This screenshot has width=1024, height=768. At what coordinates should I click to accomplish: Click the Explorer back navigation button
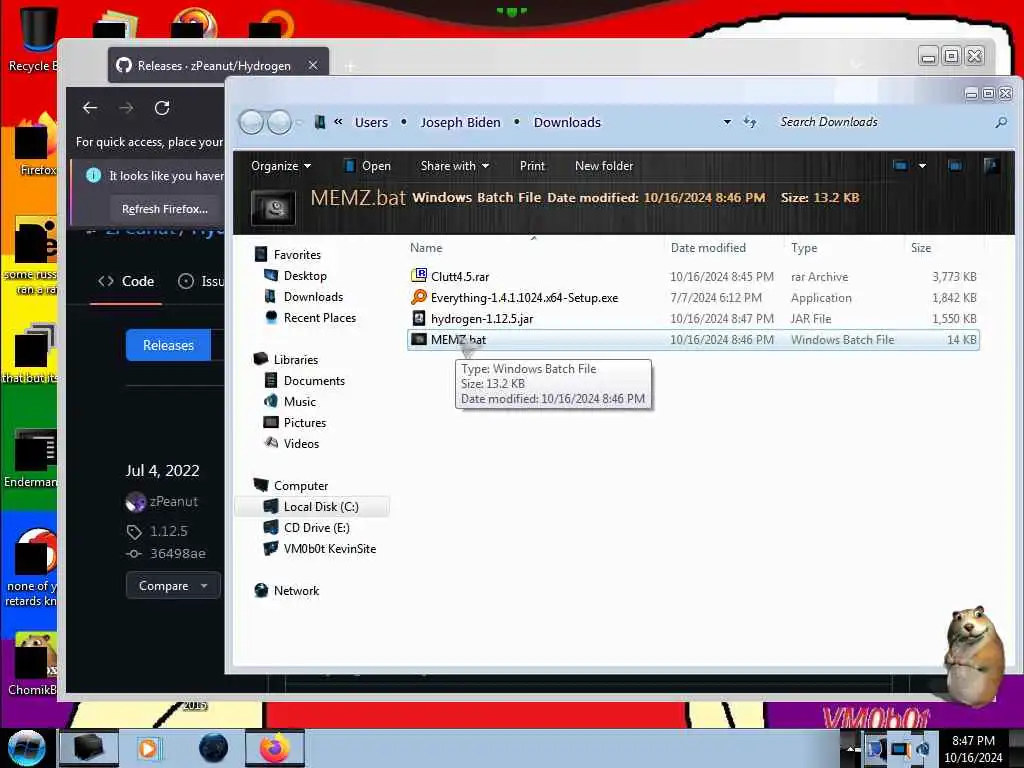pyautogui.click(x=251, y=122)
